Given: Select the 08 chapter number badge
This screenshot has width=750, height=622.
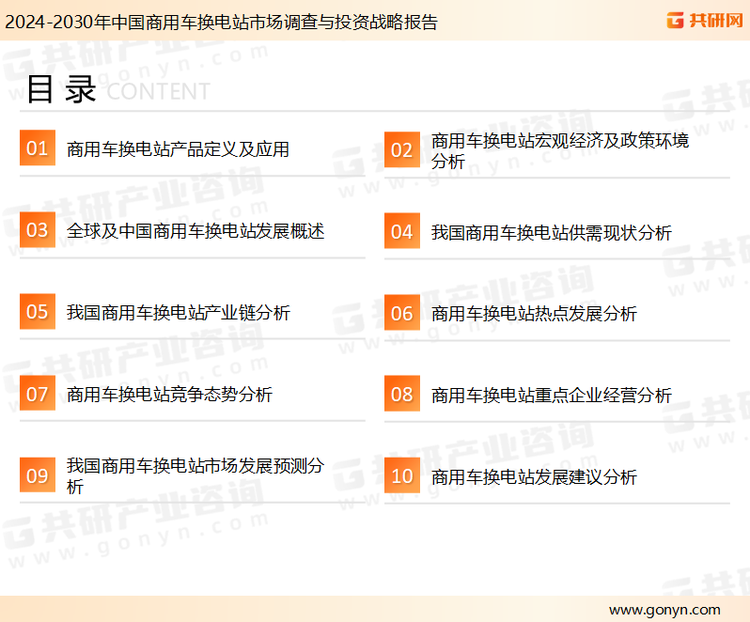Looking at the screenshot, I should tap(402, 395).
